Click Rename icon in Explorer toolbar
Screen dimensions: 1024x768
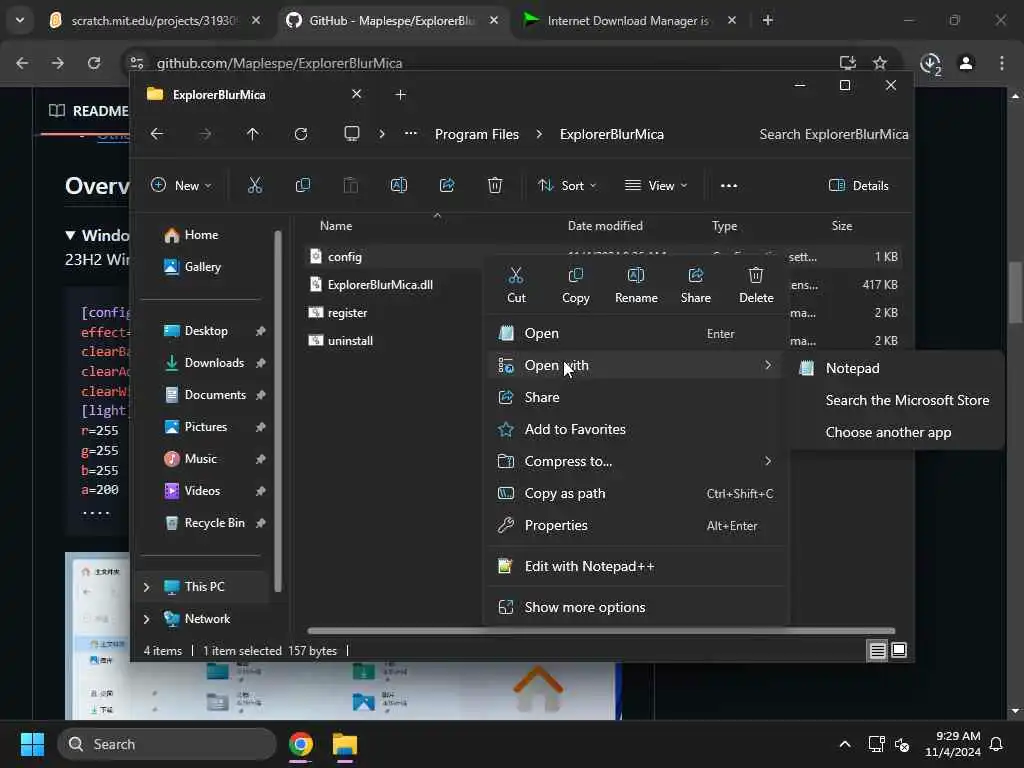398,185
